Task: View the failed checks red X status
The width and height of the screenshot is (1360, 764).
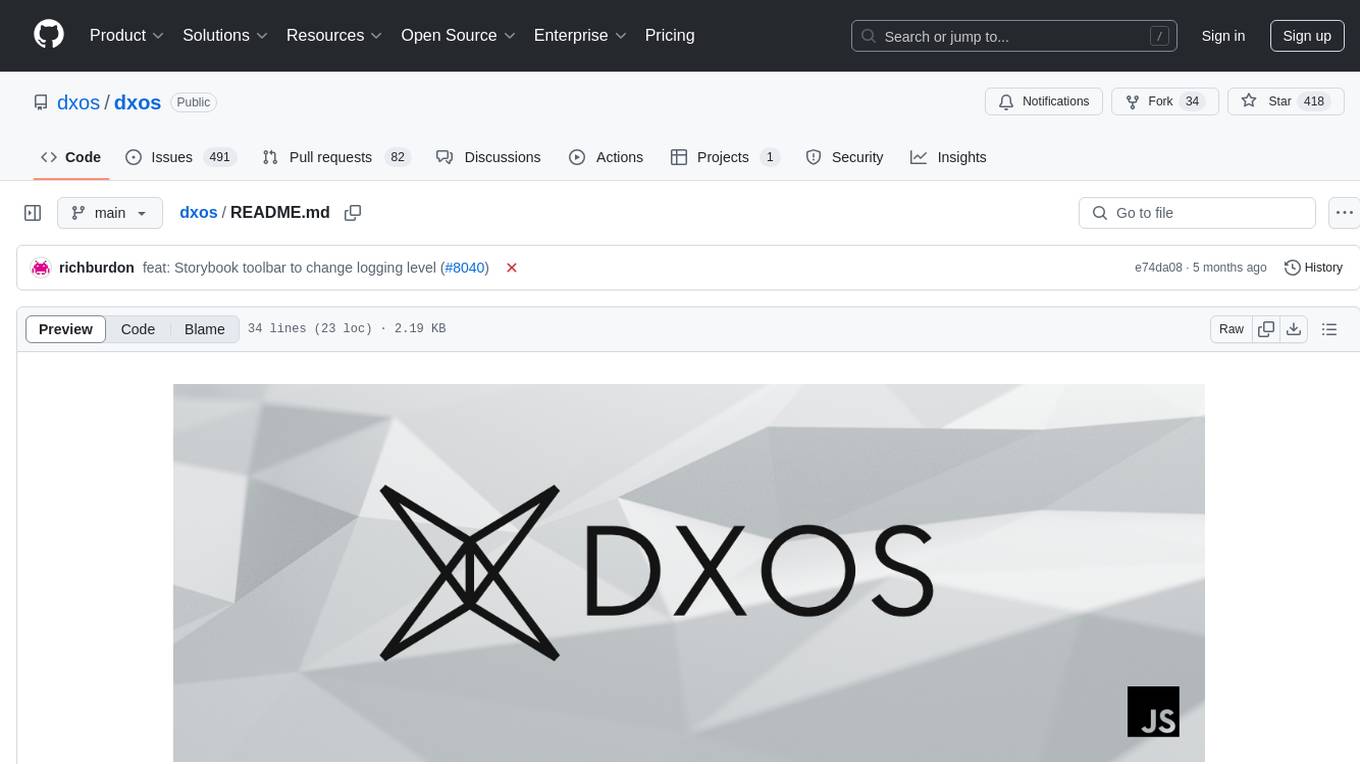Action: 511,268
